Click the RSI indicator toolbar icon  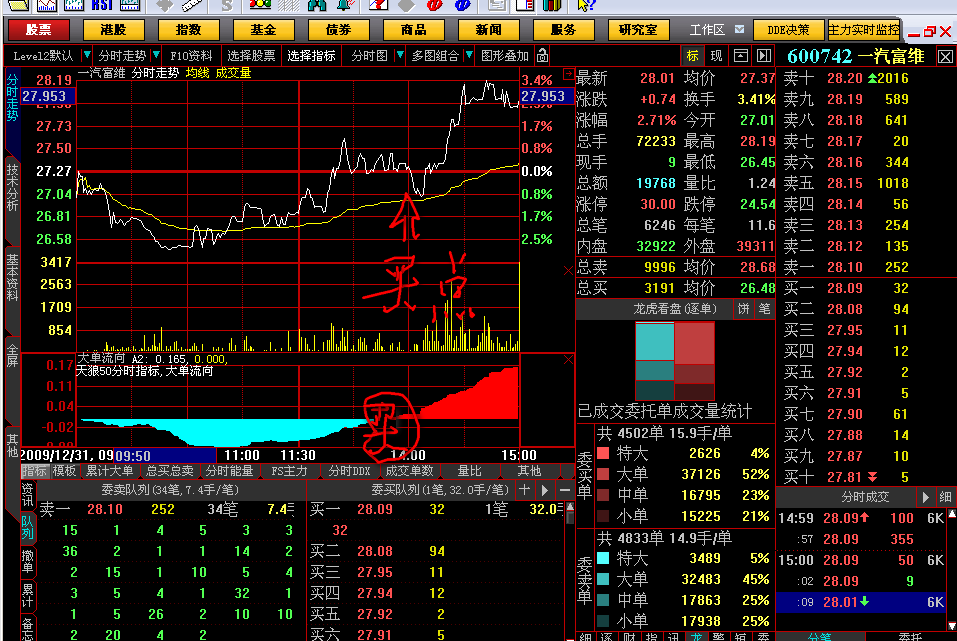pyautogui.click(x=101, y=5)
